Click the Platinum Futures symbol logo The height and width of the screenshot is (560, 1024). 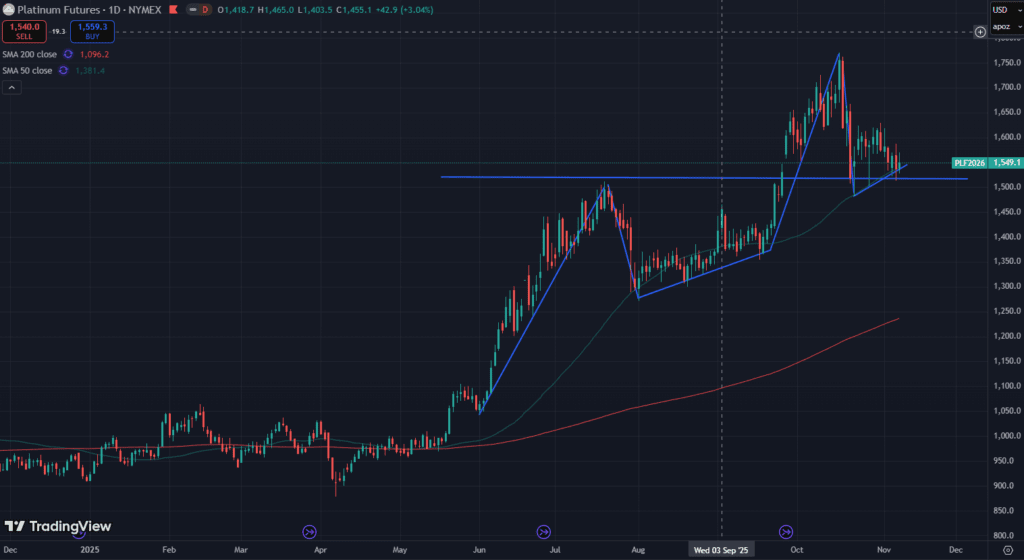coord(9,9)
